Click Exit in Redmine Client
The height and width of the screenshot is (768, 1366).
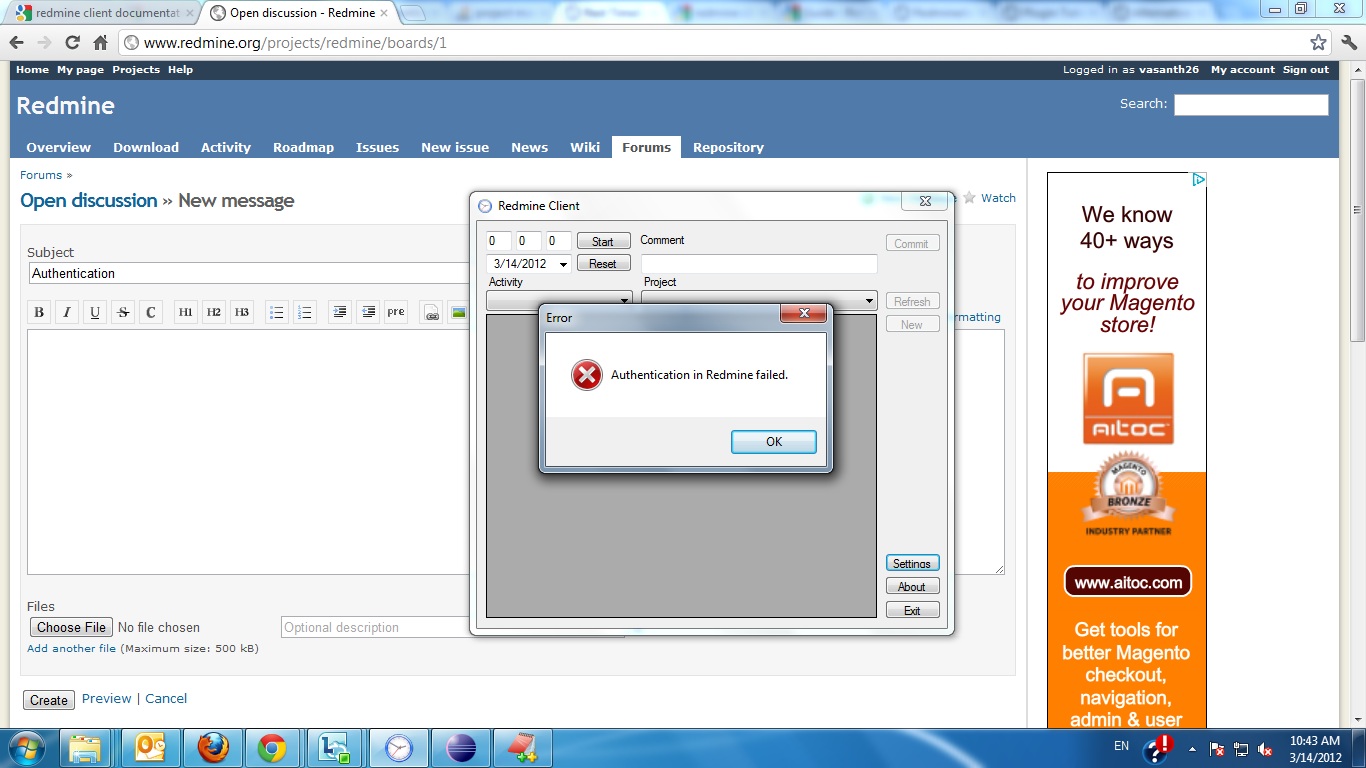pos(912,610)
